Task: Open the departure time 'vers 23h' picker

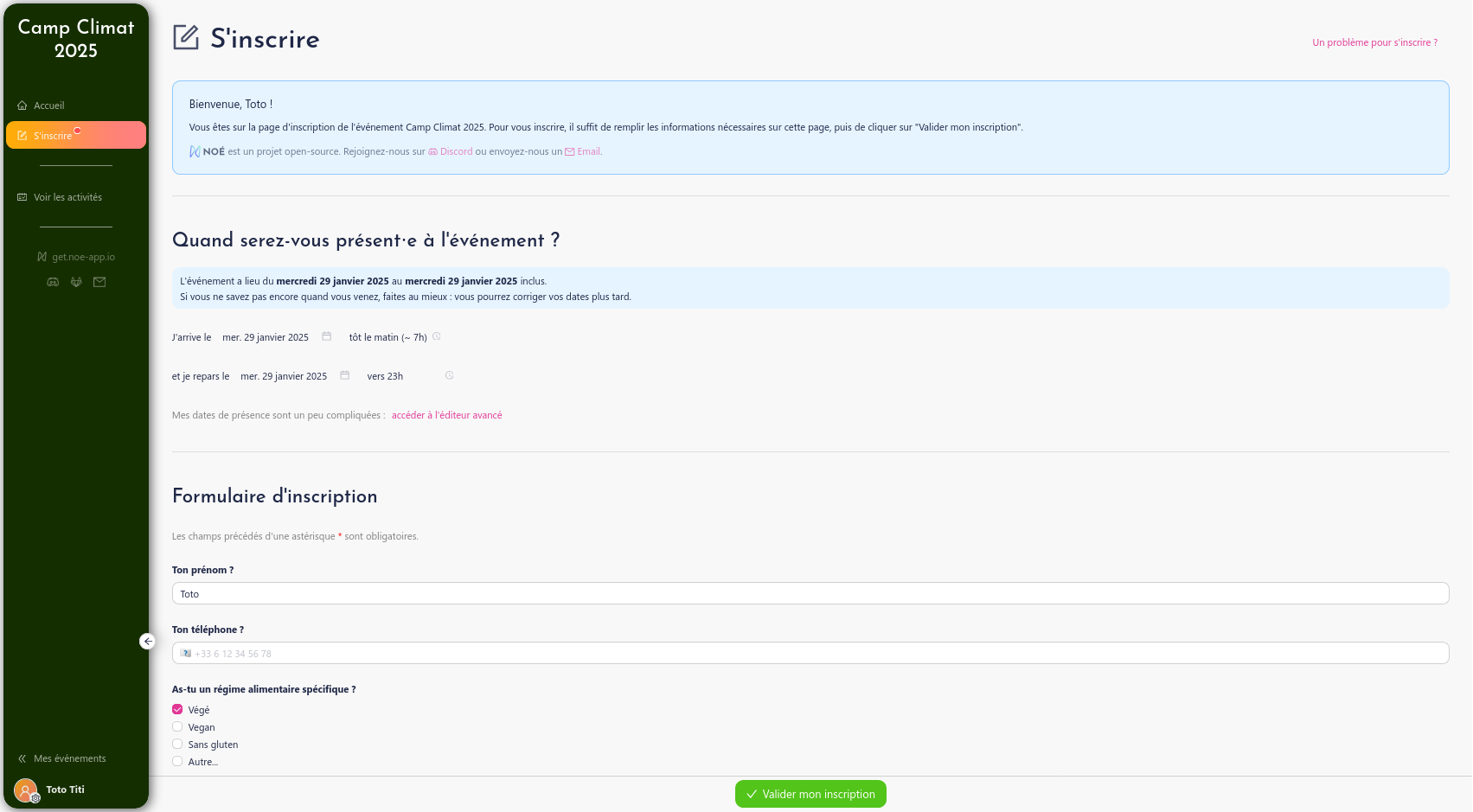Action: pos(402,376)
